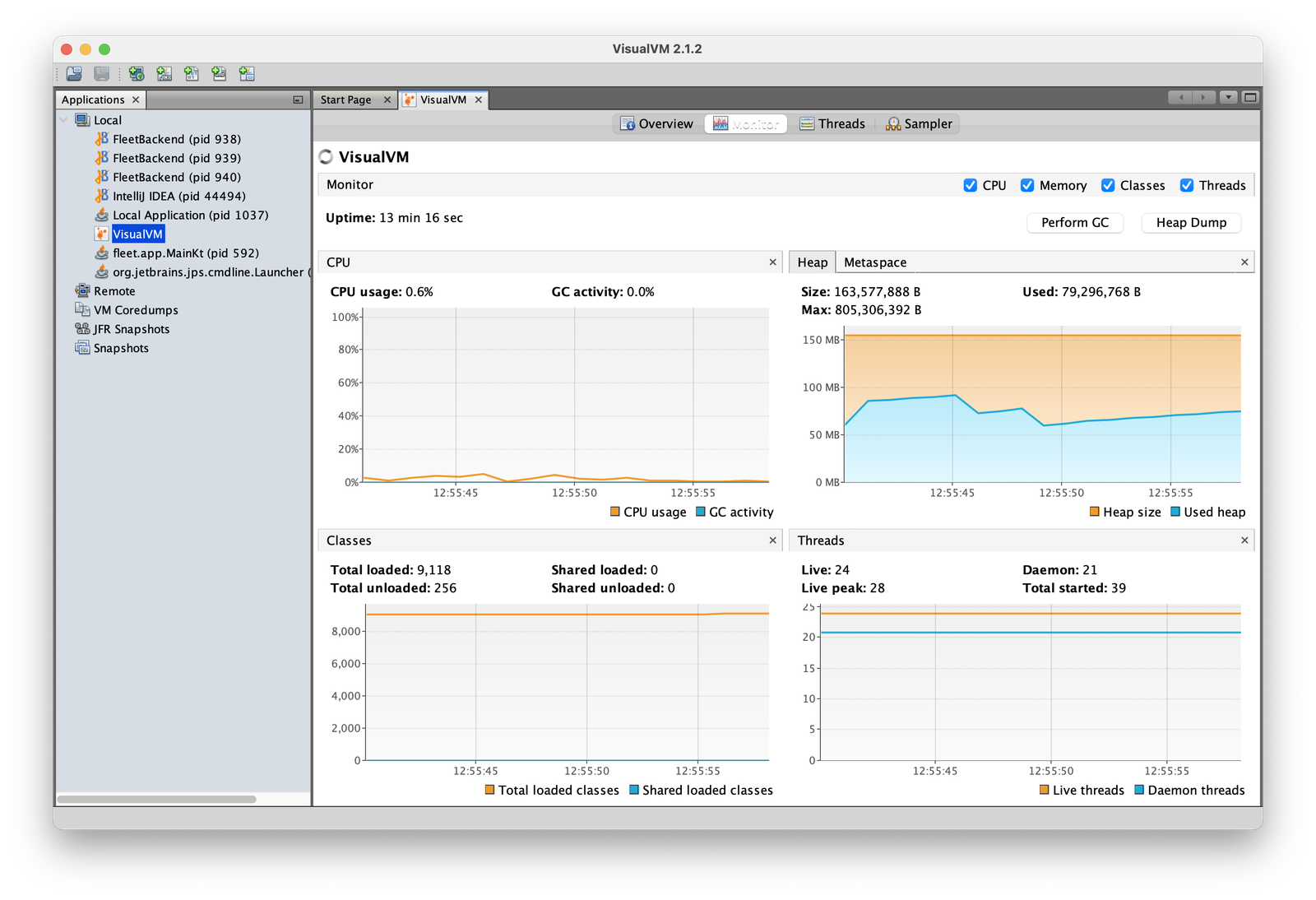Minimize the Applications panel
The height and width of the screenshot is (900, 1316).
pyautogui.click(x=298, y=100)
